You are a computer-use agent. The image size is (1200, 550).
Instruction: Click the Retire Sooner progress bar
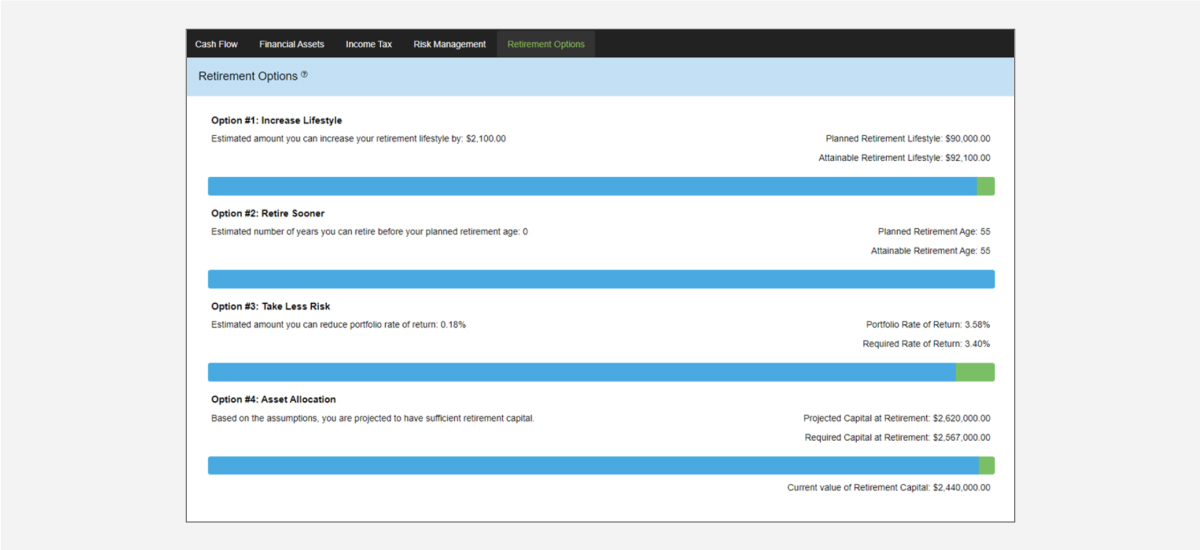(x=601, y=279)
